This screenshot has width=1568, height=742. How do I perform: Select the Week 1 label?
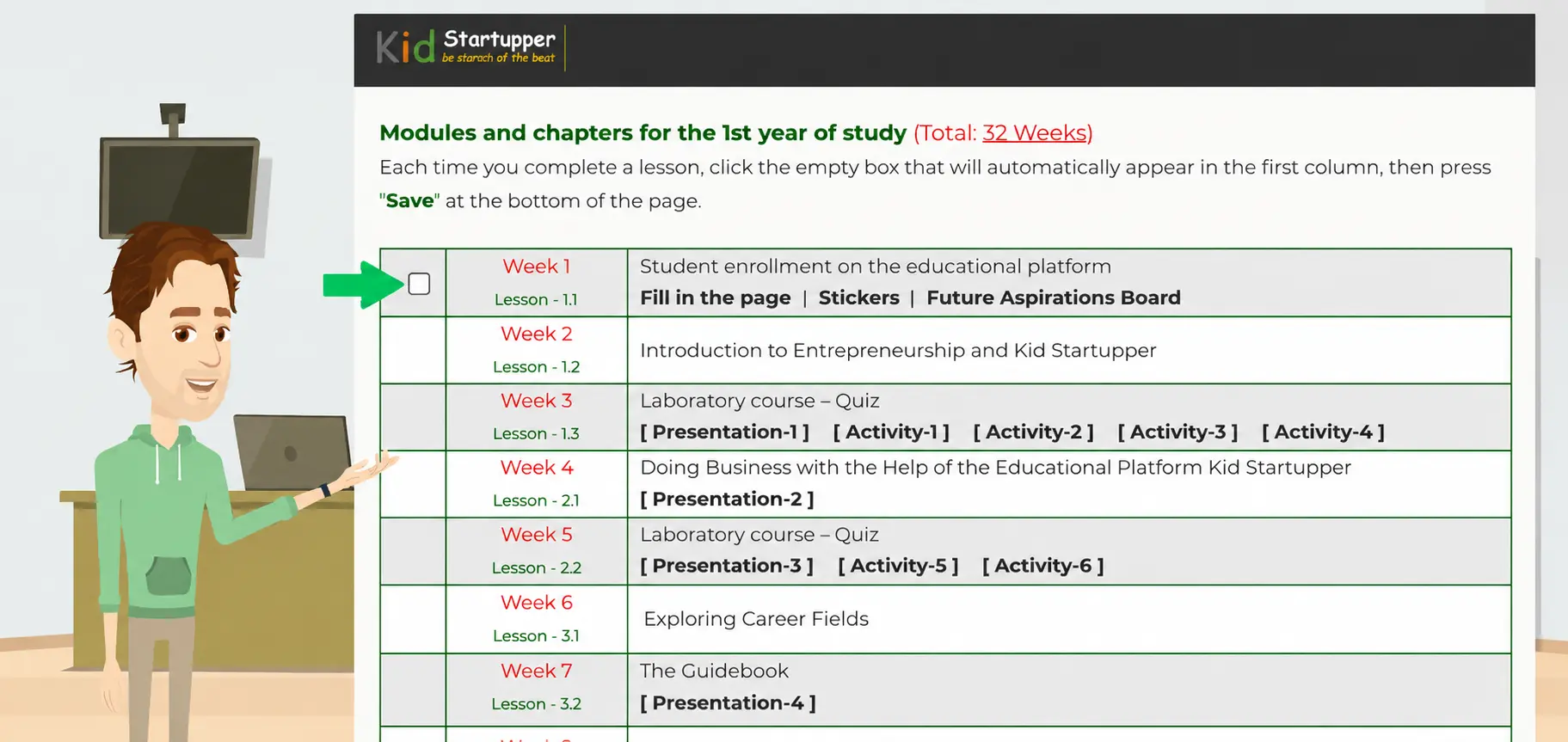536,267
